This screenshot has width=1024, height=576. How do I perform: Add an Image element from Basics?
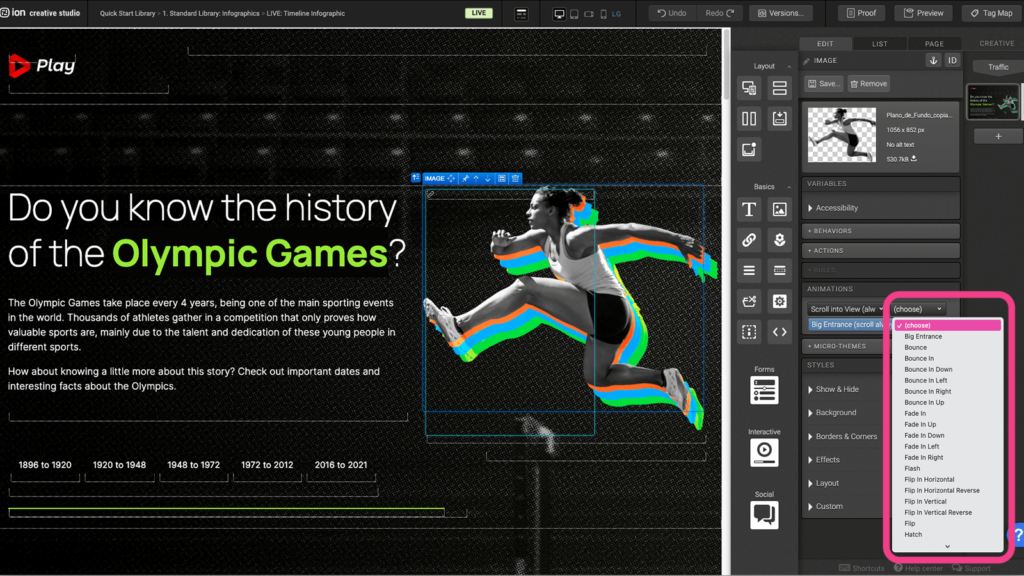[779, 209]
